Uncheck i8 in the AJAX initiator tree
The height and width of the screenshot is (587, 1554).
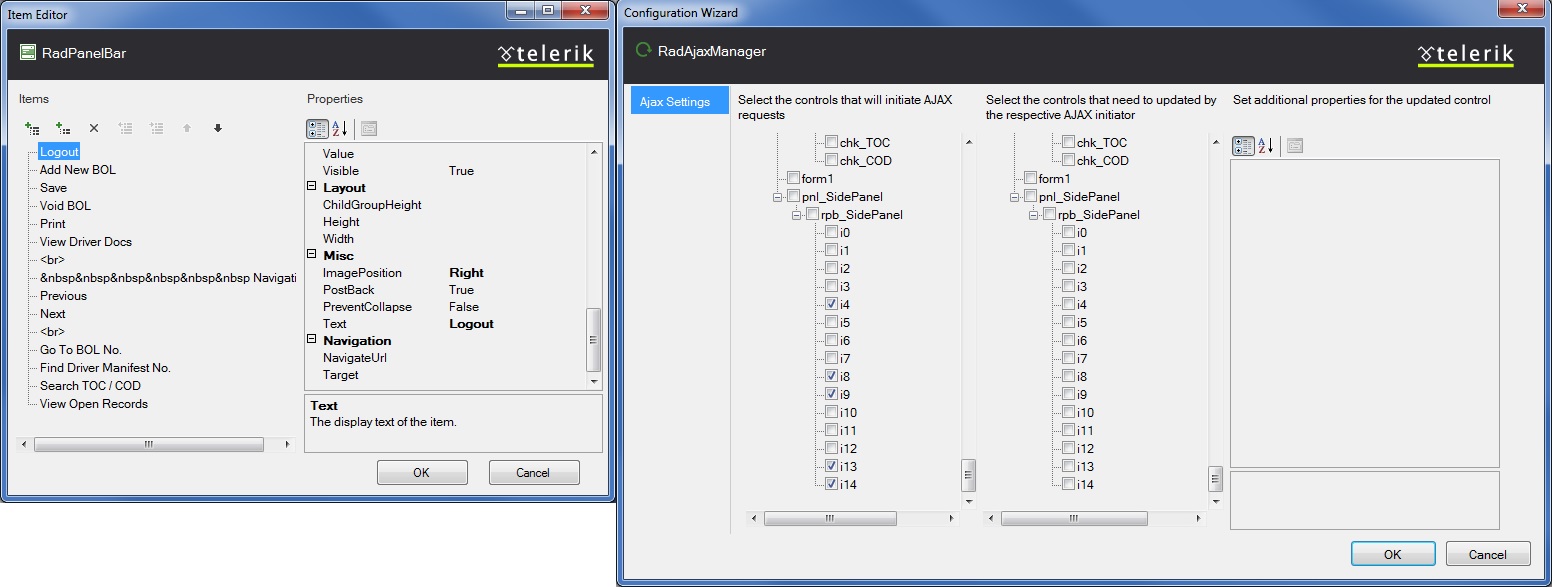[832, 376]
